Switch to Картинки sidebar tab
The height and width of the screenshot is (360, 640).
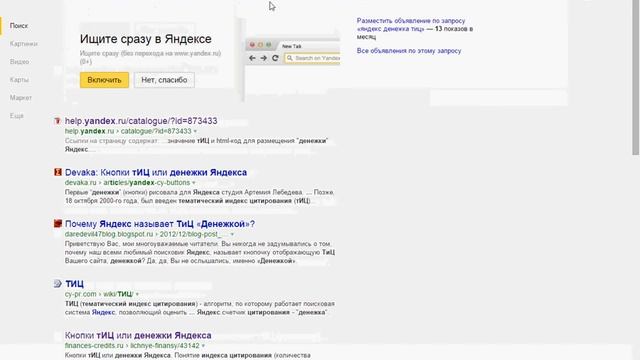coord(24,44)
